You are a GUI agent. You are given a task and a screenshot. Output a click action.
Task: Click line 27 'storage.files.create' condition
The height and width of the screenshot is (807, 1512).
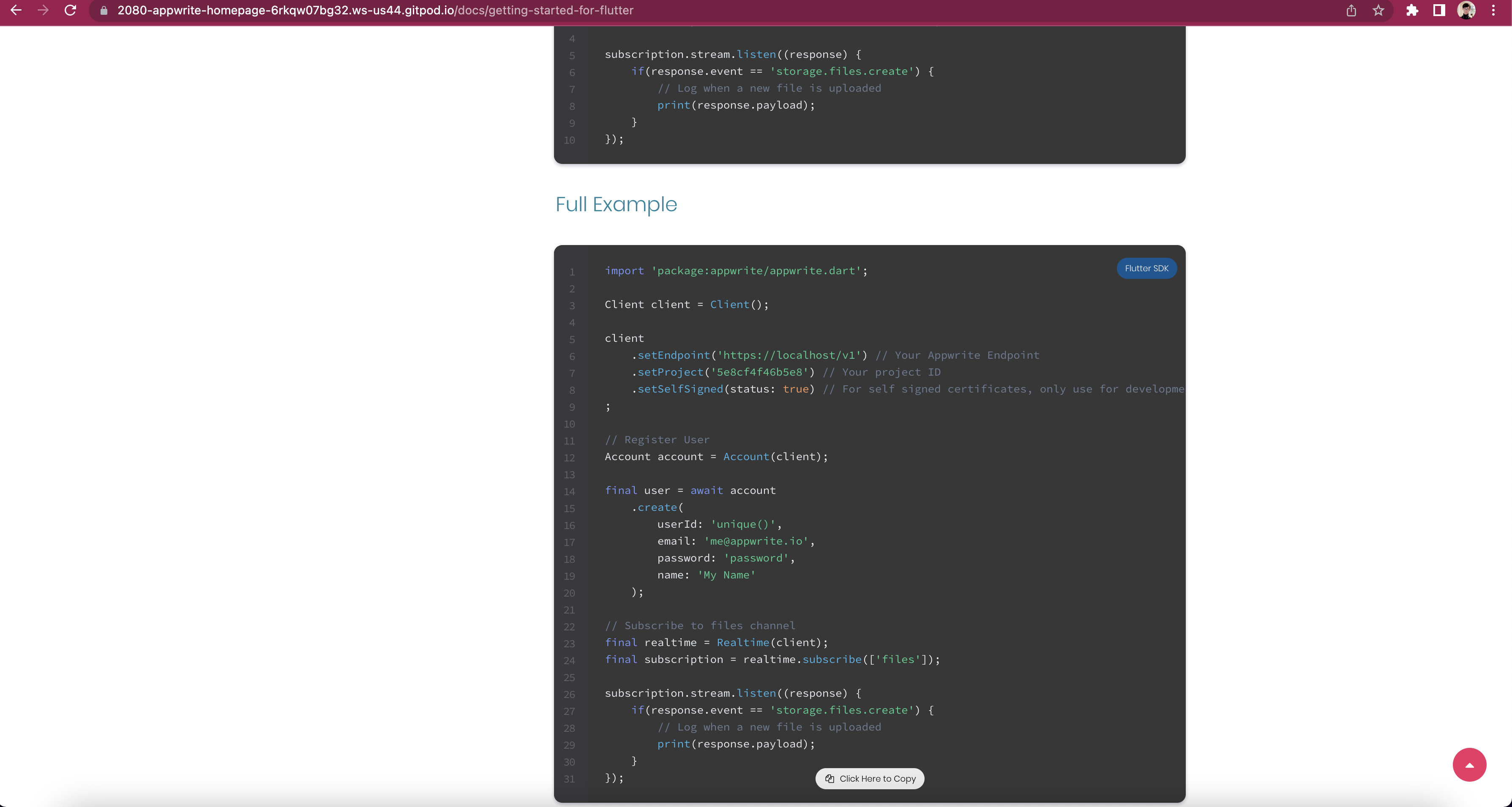[783, 710]
